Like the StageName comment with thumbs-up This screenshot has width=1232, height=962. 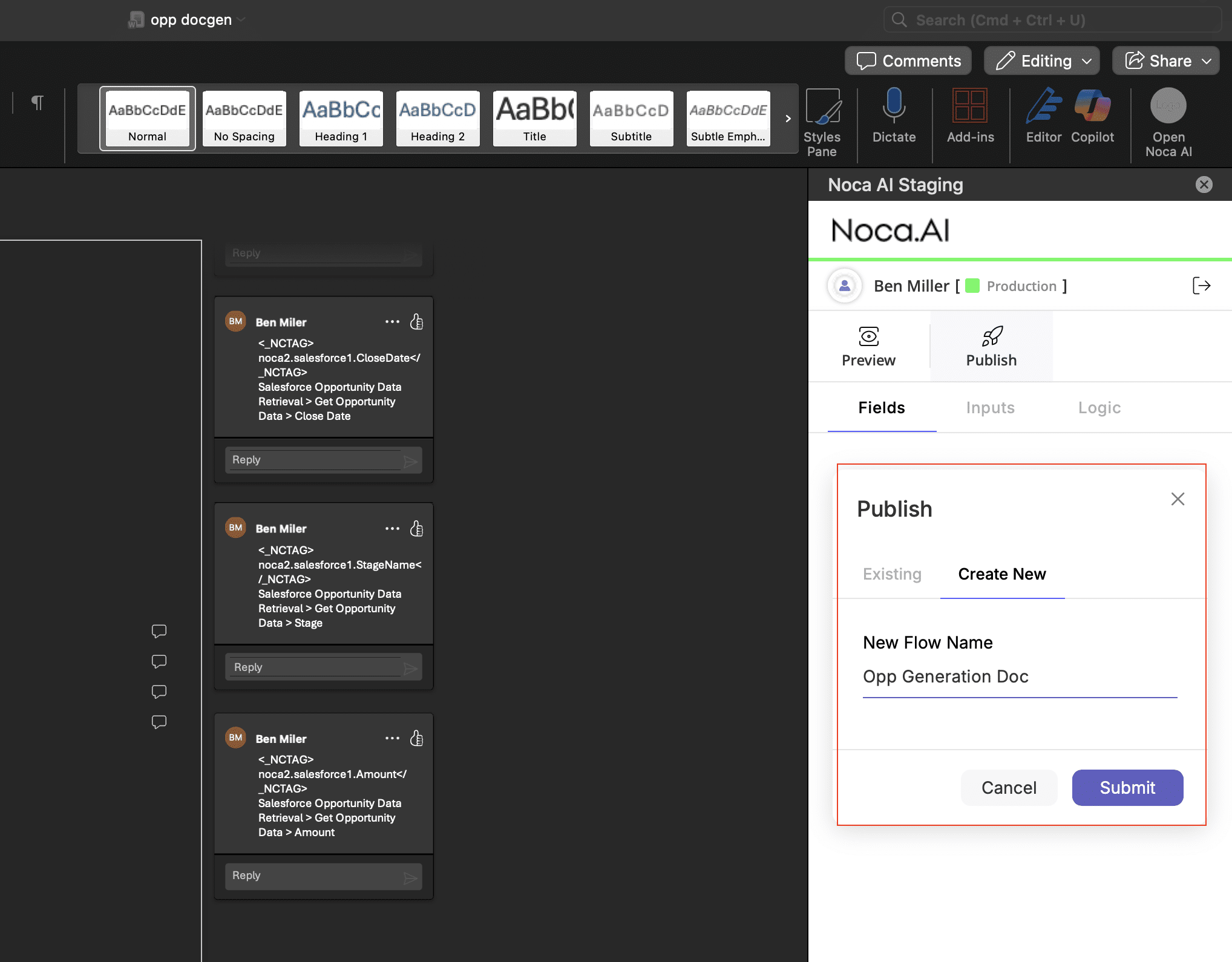(416, 528)
